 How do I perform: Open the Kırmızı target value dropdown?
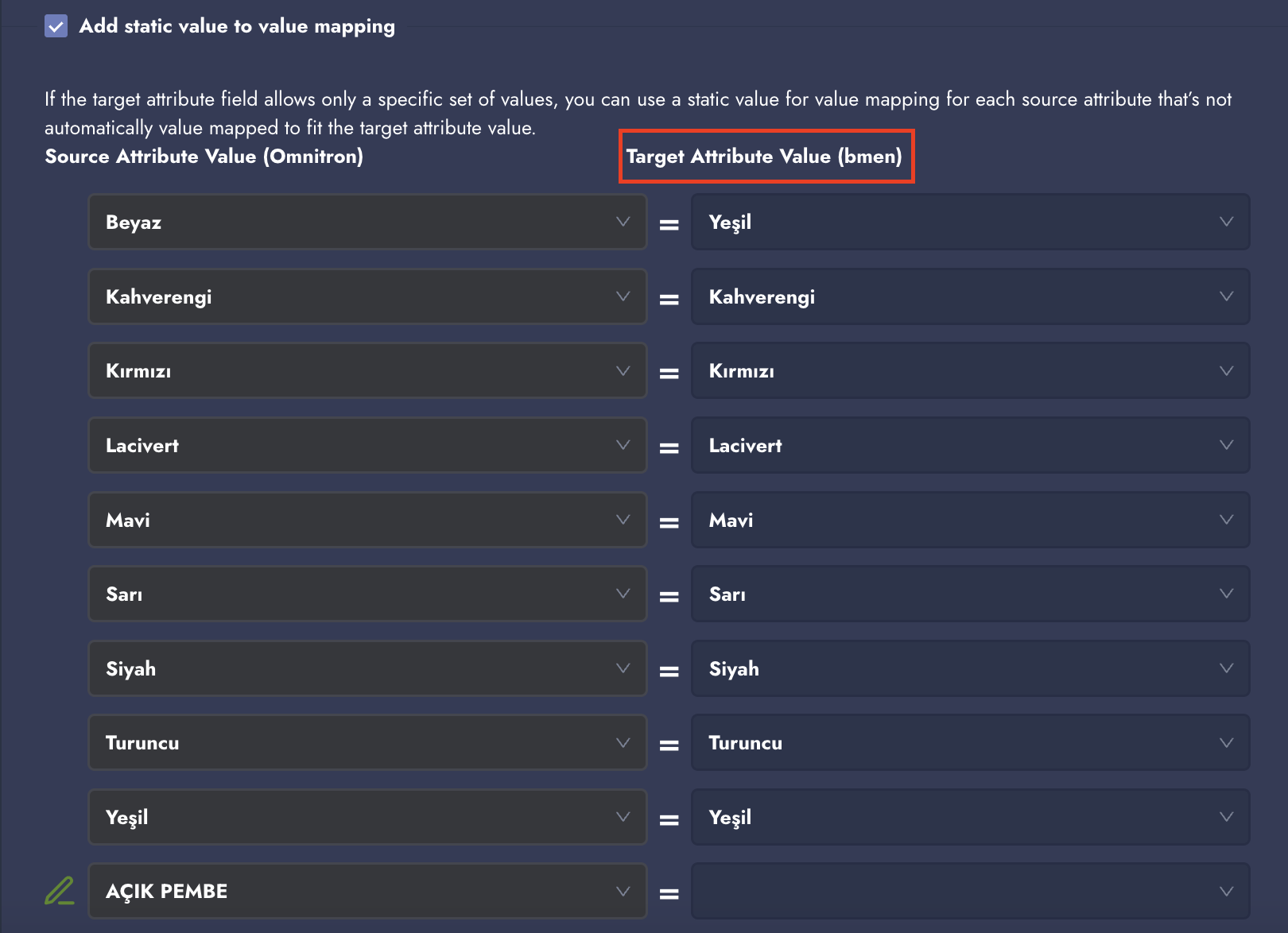(x=969, y=371)
